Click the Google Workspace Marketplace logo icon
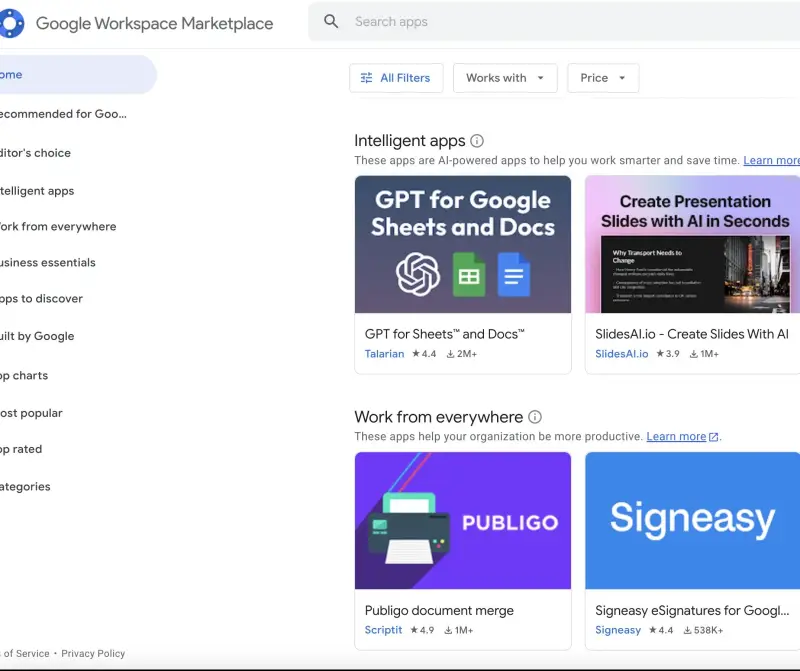This screenshot has width=800, height=671. pos(11,23)
